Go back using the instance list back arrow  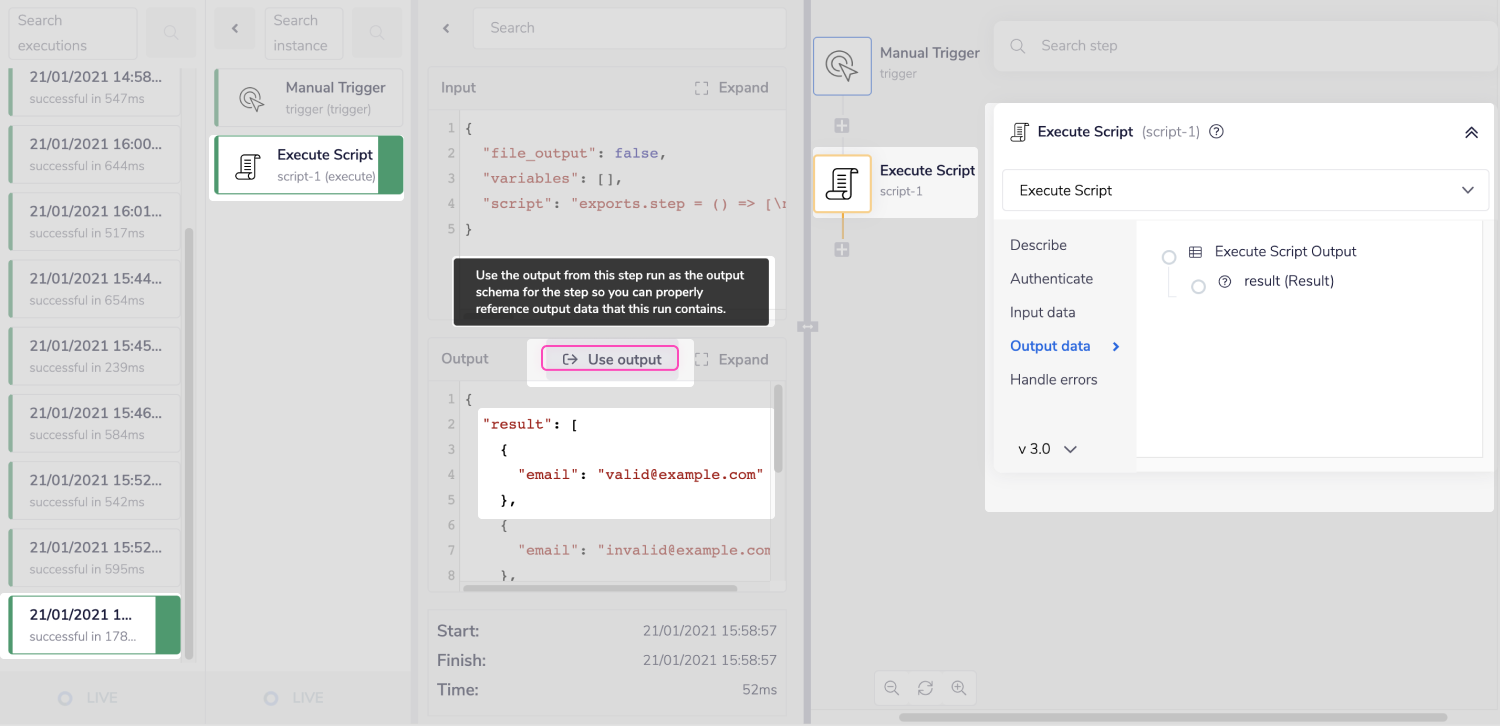(x=235, y=29)
